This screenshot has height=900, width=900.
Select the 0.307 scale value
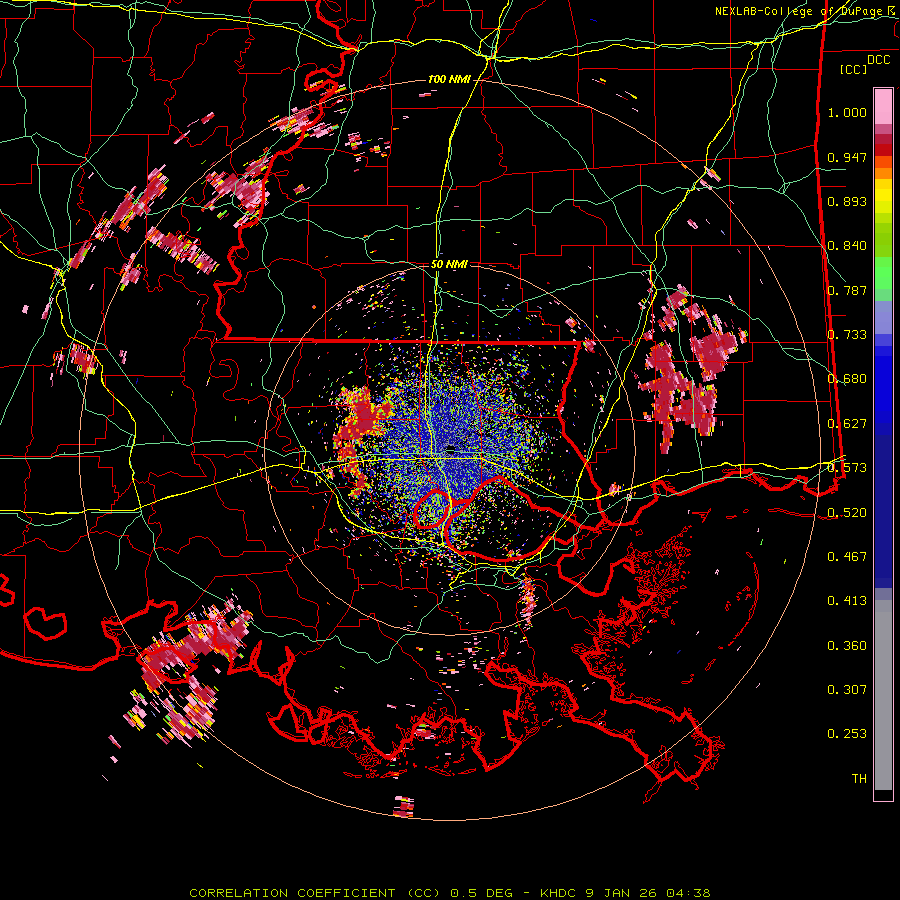847,689
